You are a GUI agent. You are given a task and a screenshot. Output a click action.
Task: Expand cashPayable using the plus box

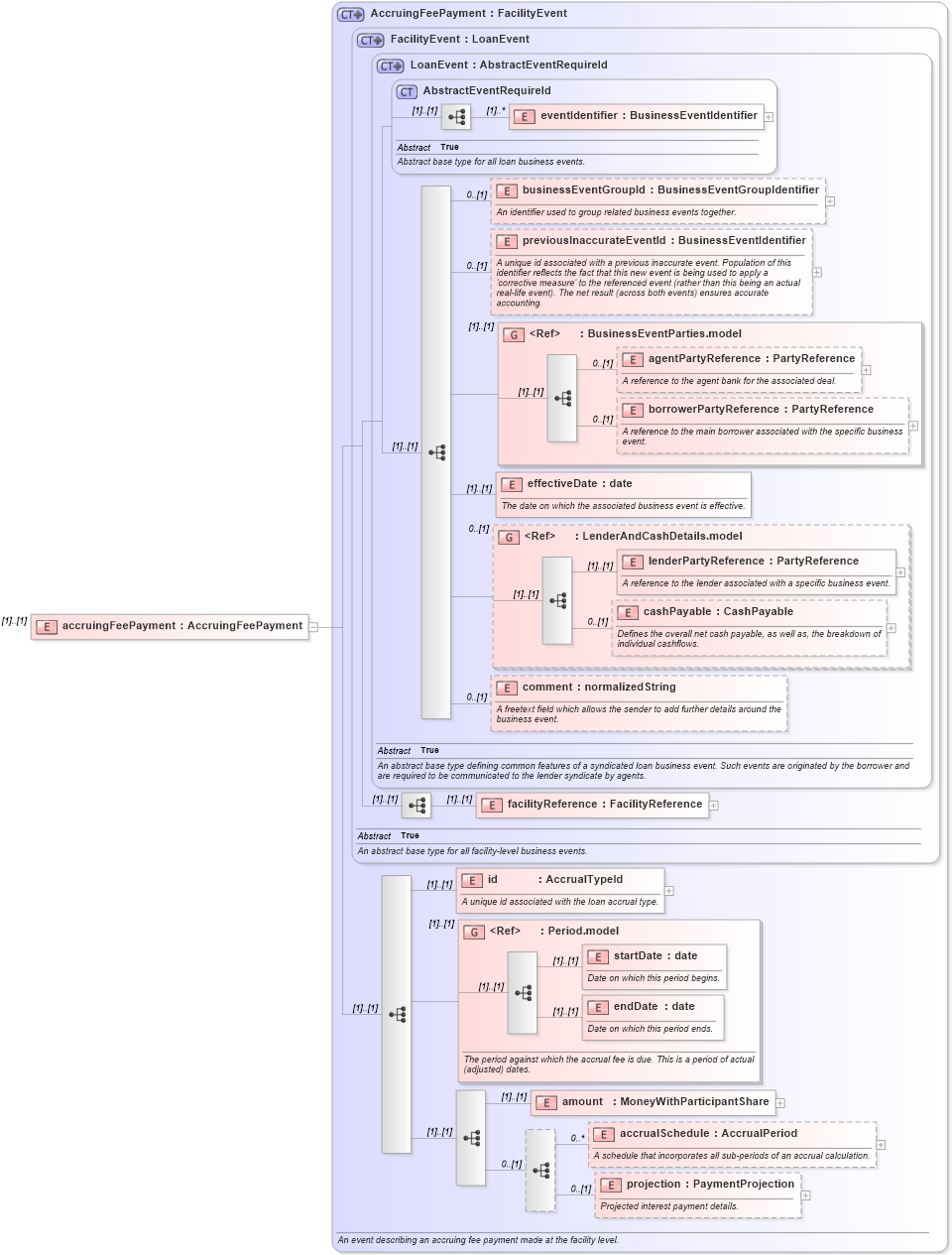pos(891,627)
